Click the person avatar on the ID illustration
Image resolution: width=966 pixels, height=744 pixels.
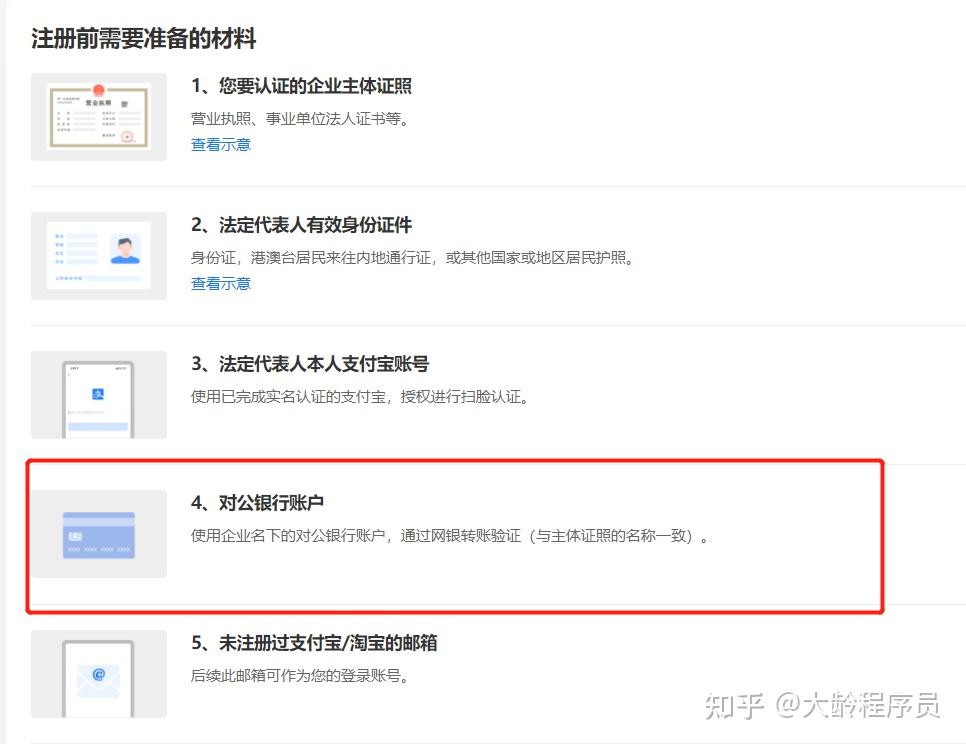127,247
